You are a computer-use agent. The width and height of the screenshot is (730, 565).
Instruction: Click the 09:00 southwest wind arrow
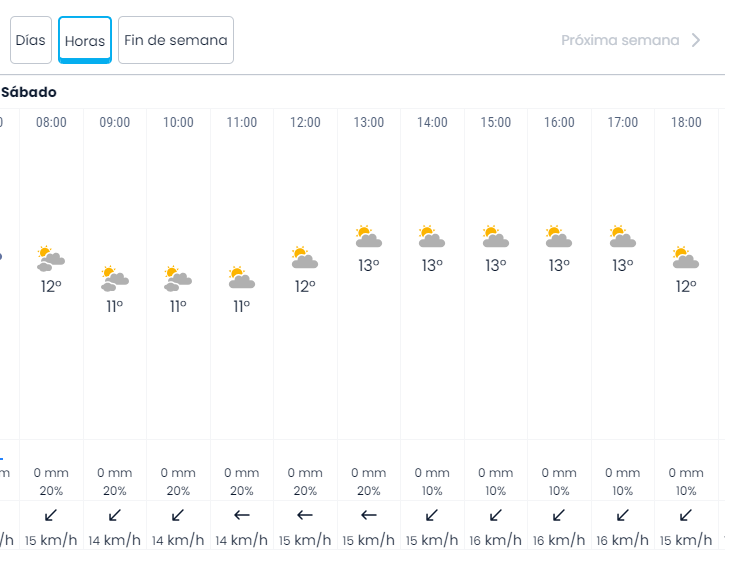pyautogui.click(x=115, y=515)
